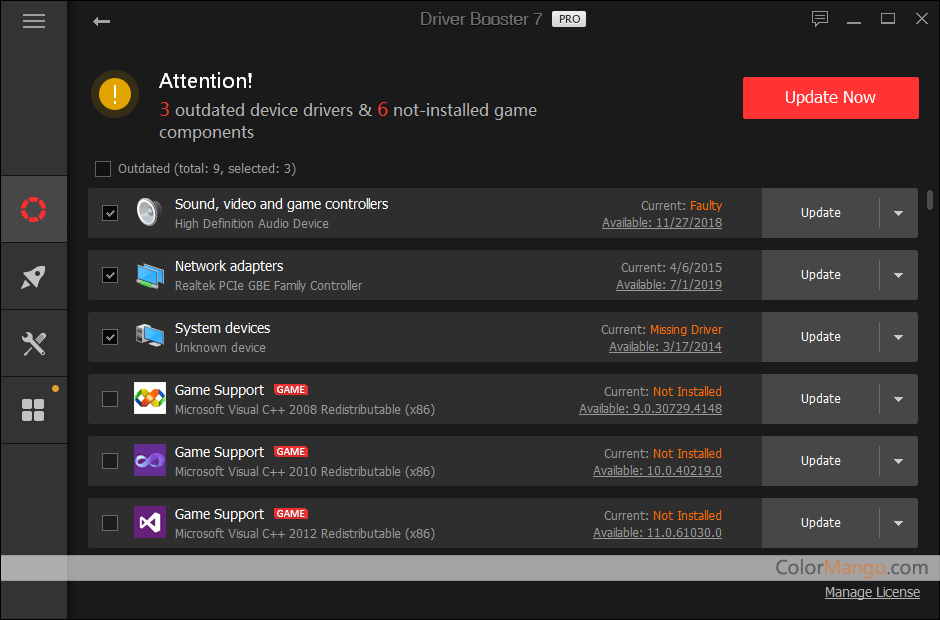940x620 pixels.
Task: Open Available: 9.0.30729.4148 details
Action: click(650, 409)
